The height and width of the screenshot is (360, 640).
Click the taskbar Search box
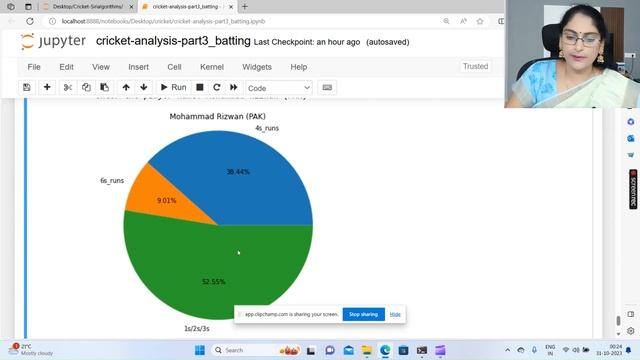257,350
